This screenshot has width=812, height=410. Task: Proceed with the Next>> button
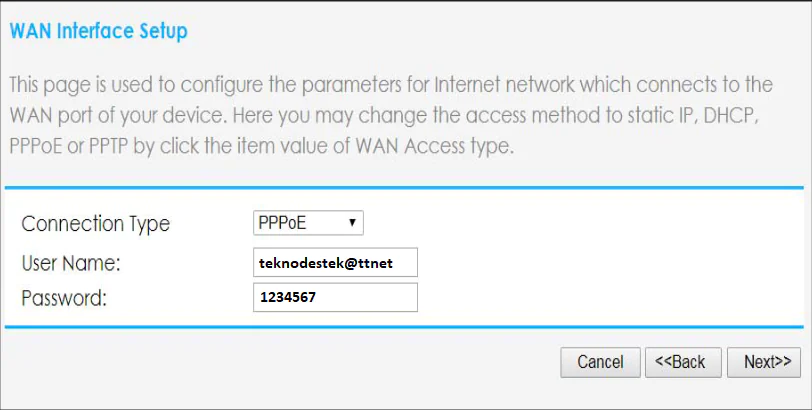767,362
